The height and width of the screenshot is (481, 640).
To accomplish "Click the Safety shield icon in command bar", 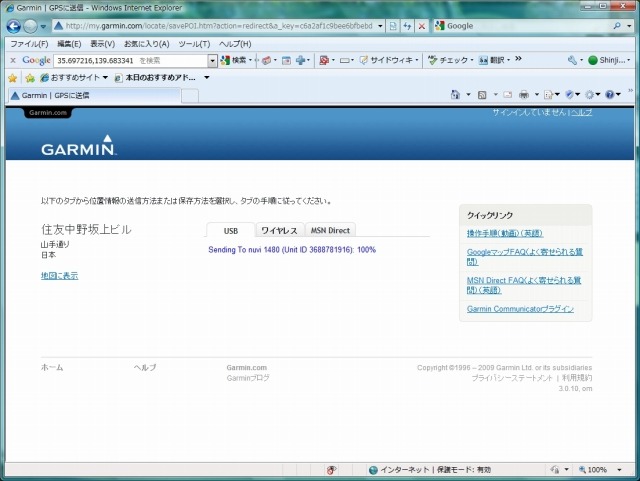I will pos(570,95).
